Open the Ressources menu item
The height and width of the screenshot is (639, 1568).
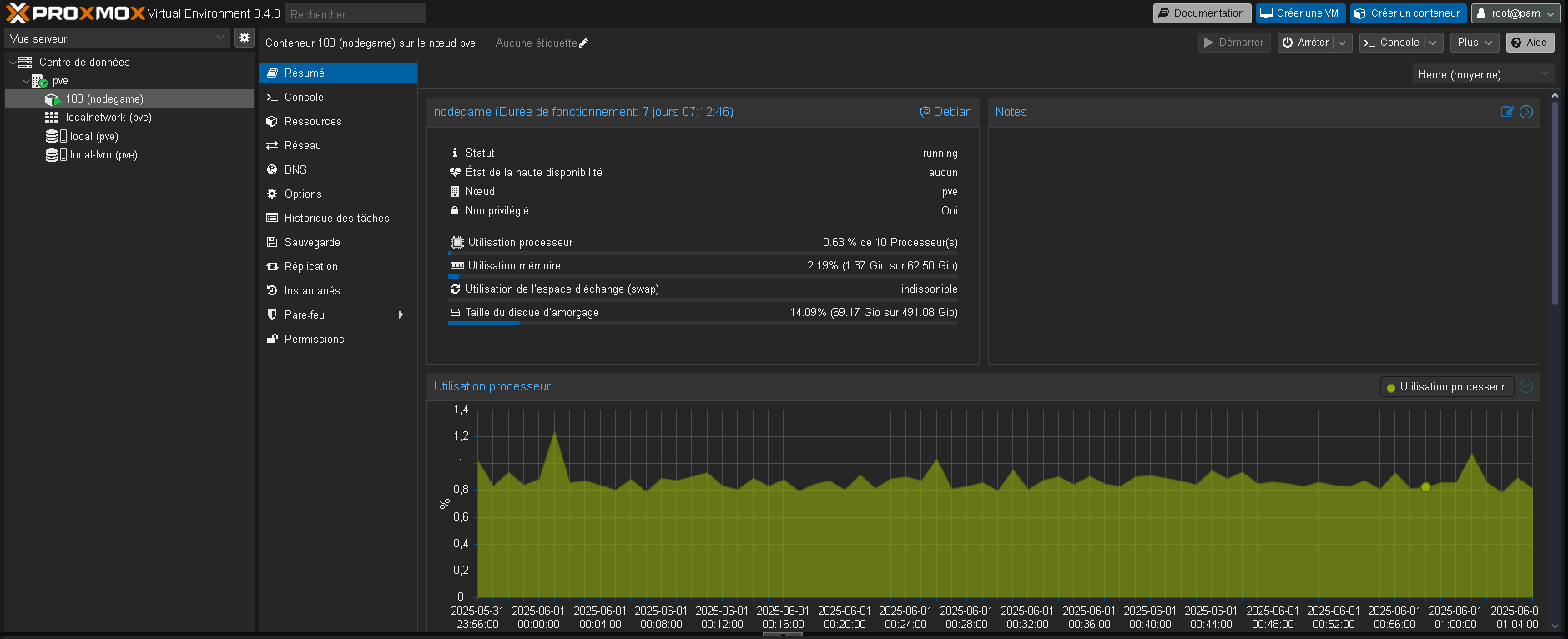pyautogui.click(x=338, y=121)
